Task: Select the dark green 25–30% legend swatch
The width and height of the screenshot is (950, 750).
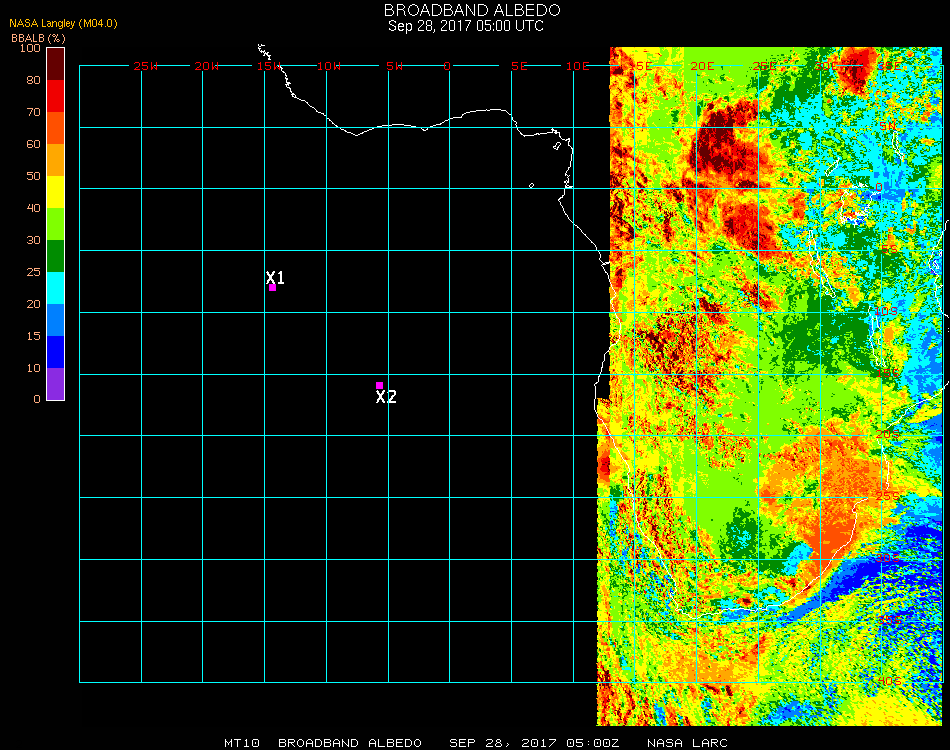Action: pos(56,256)
